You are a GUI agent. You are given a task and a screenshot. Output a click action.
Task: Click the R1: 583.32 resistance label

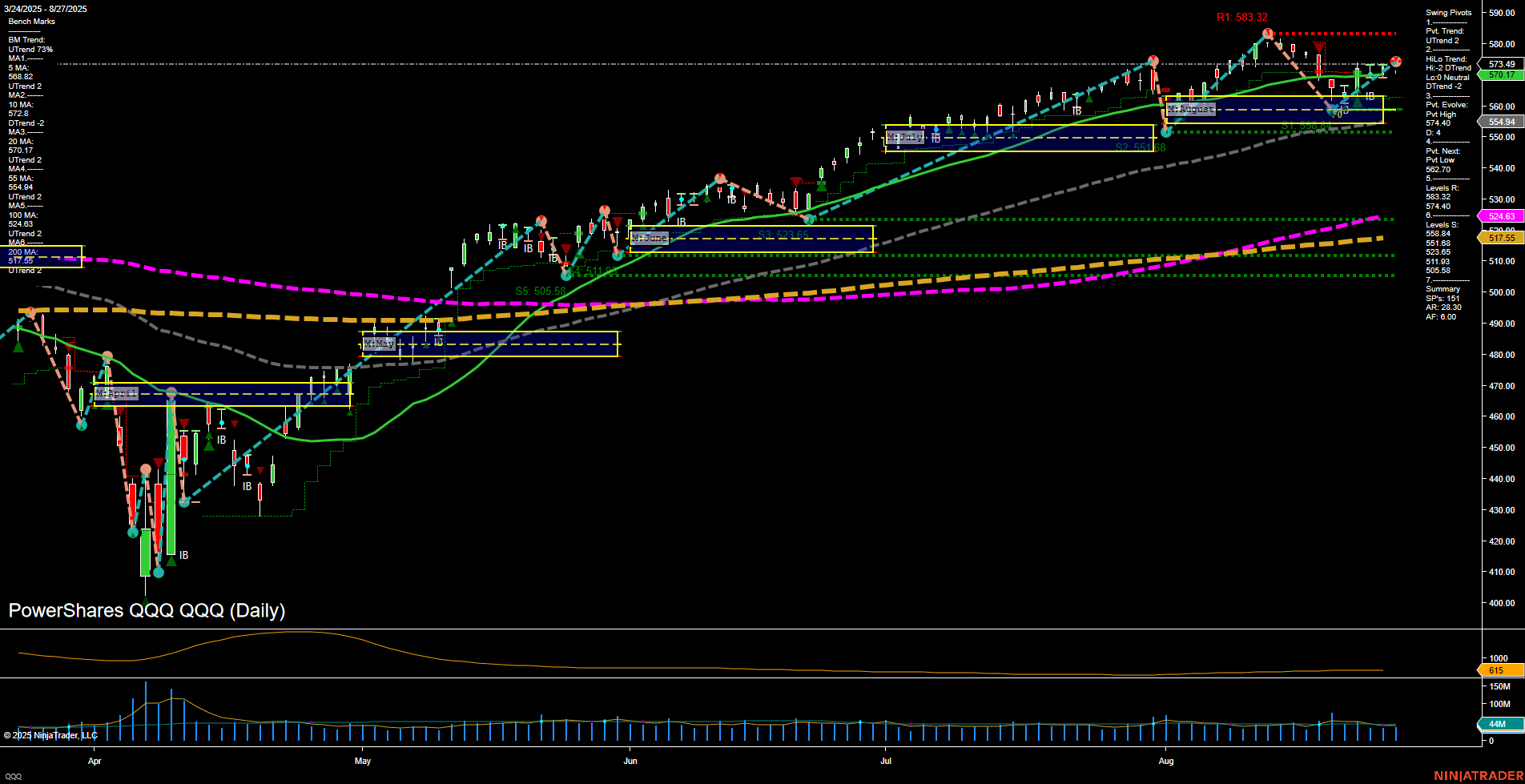click(x=1241, y=17)
